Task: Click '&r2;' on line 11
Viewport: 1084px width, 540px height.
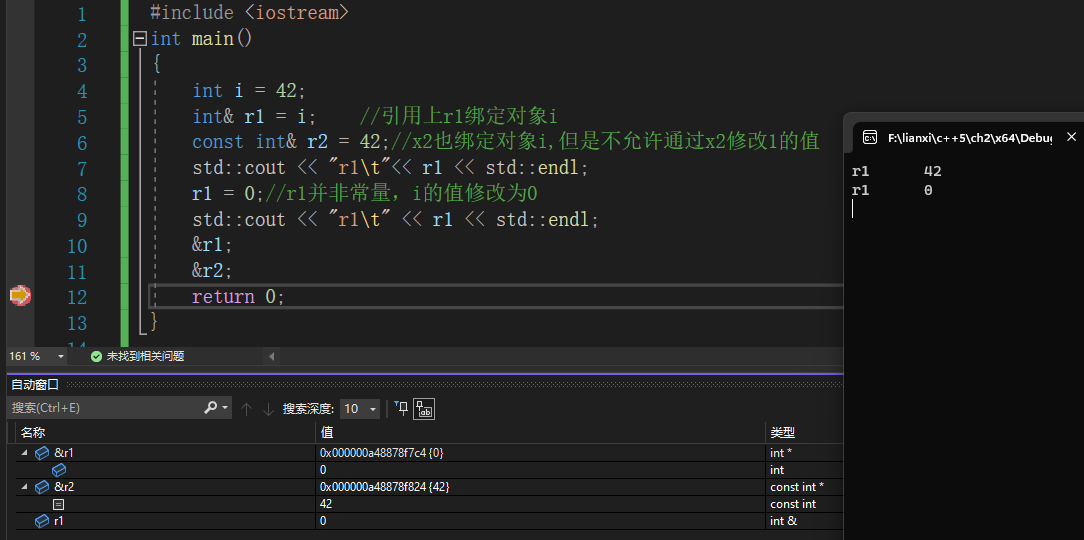Action: (212, 270)
